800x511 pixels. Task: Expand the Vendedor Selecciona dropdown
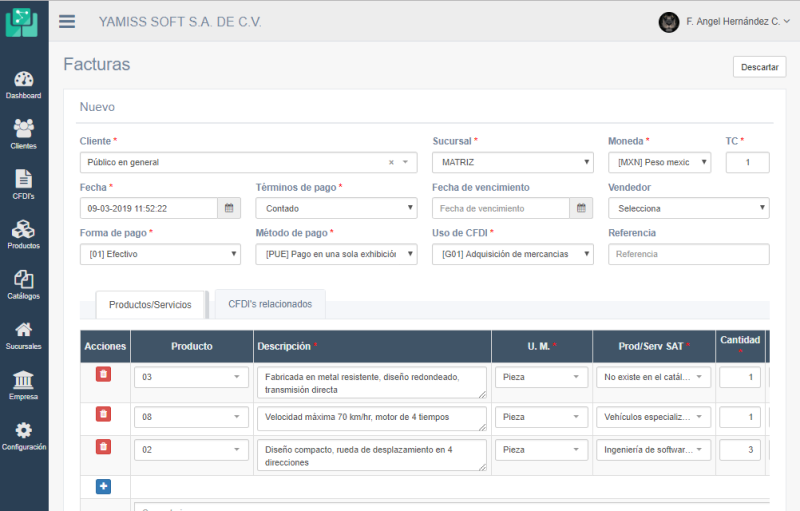pyautogui.click(x=688, y=208)
